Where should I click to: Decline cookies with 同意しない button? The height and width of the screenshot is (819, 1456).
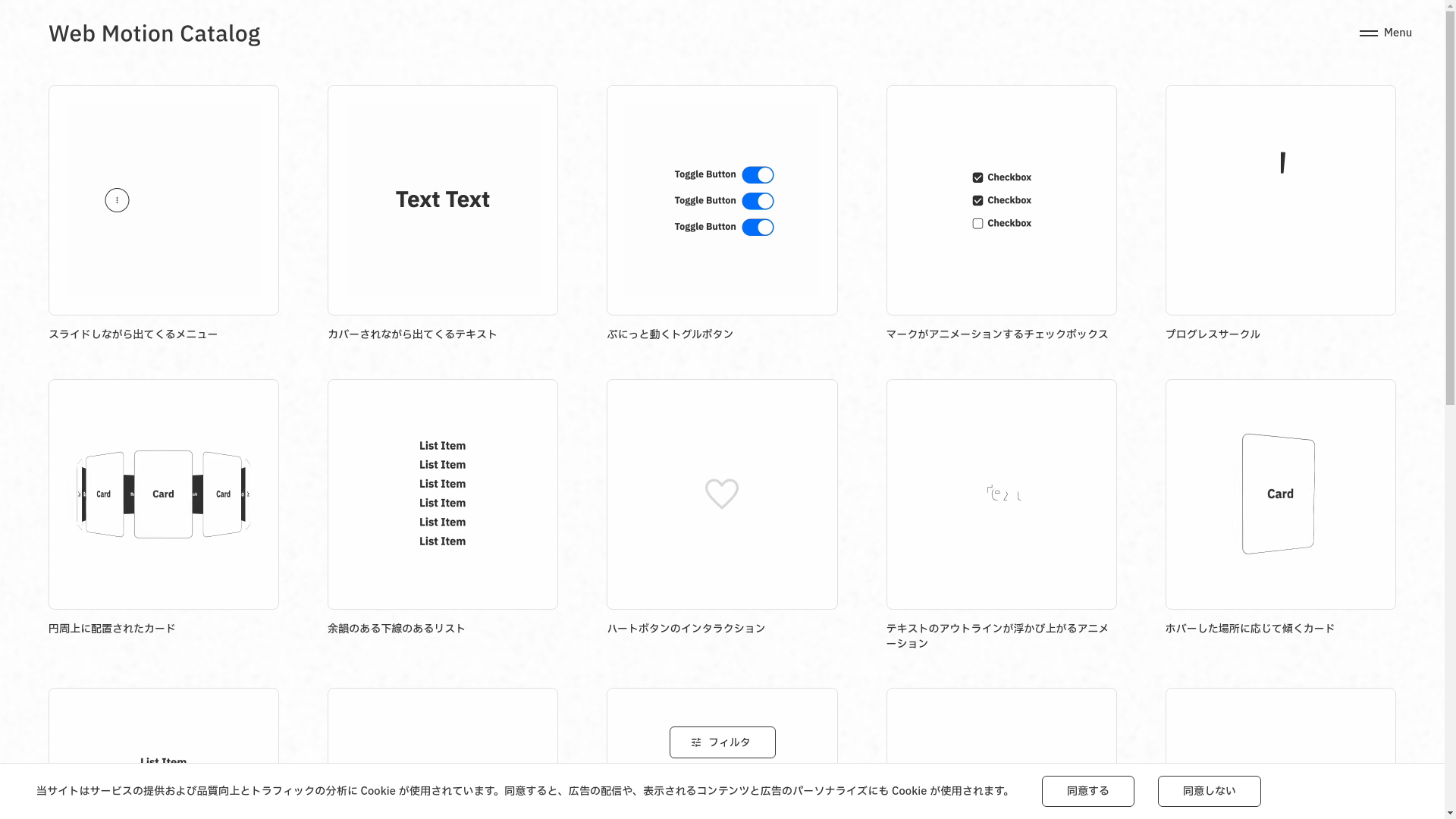[x=1209, y=791]
